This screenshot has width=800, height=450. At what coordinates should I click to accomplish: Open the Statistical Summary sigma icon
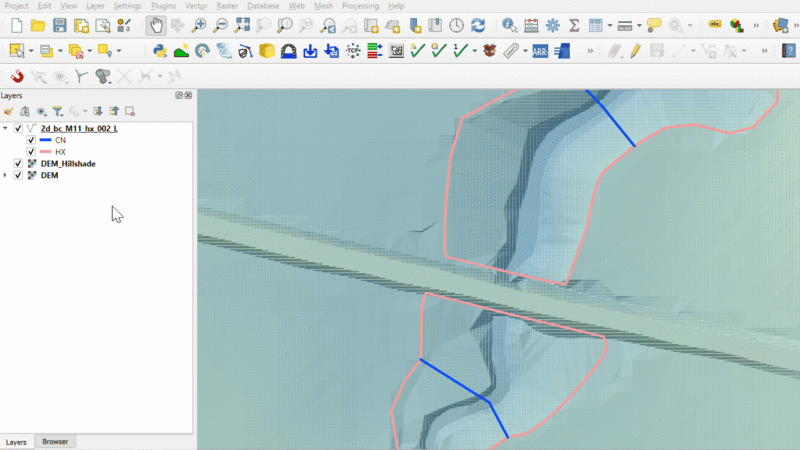point(574,25)
